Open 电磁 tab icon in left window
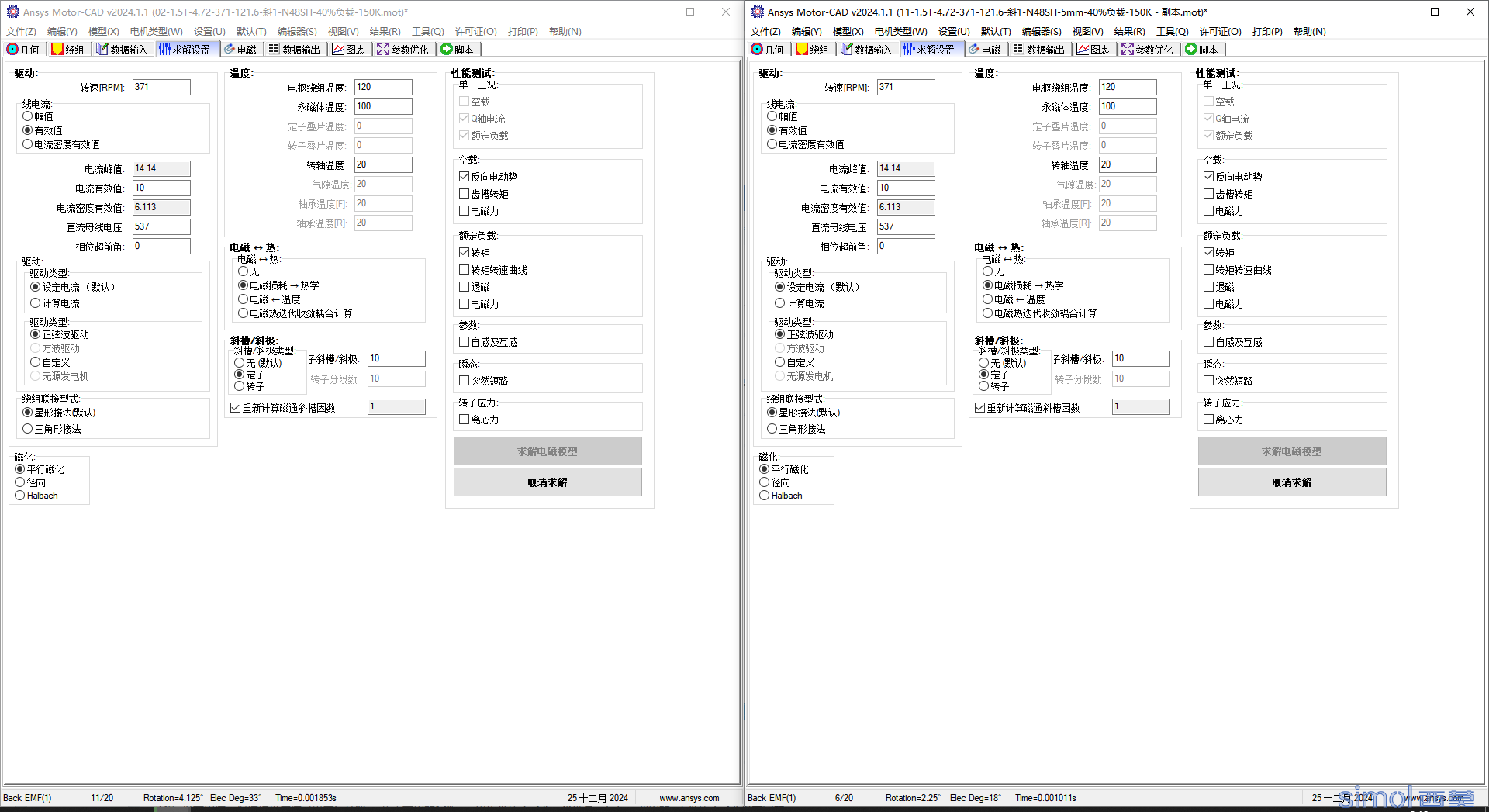Viewport: 1489px width, 812px height. point(230,49)
